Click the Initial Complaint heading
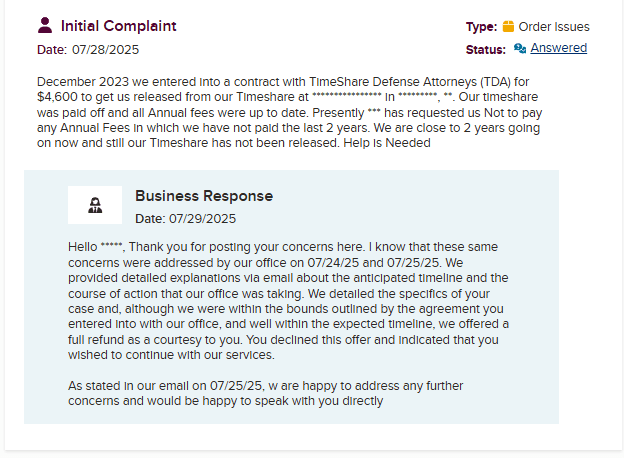 [x=118, y=26]
